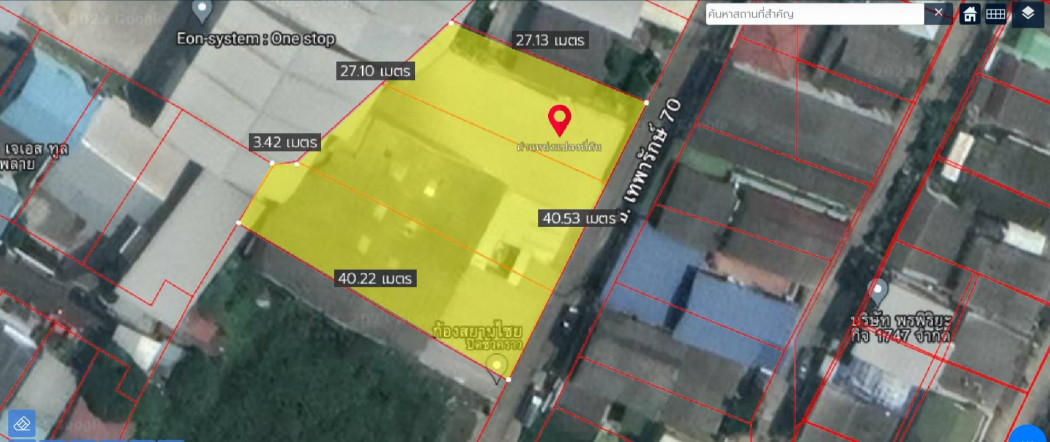Click the Eon-system : One stop label
1050x442 pixels.
pyautogui.click(x=255, y=39)
